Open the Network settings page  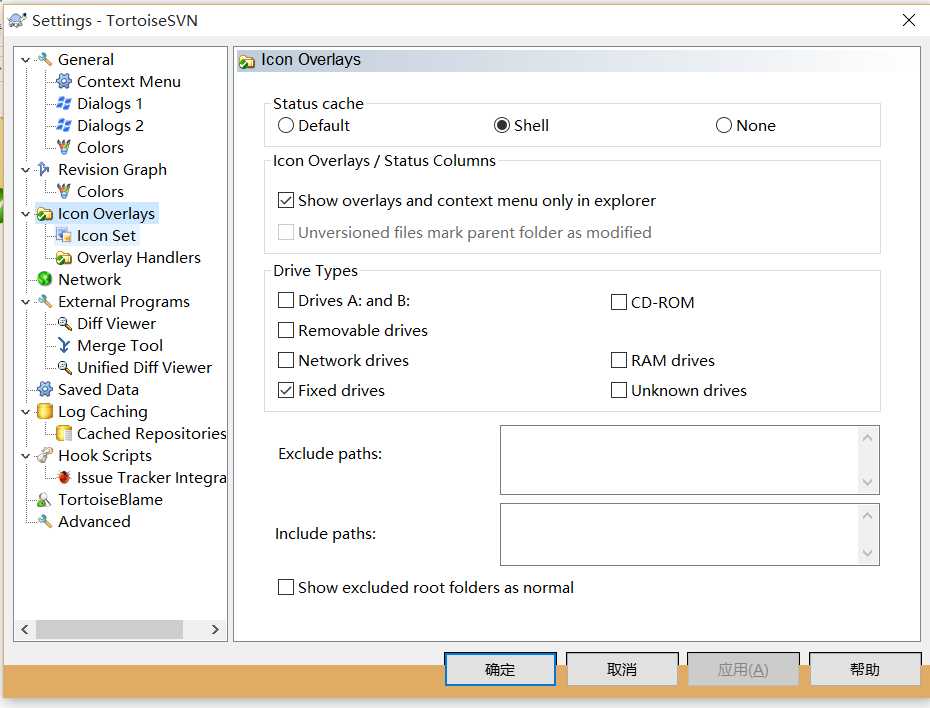tap(90, 279)
